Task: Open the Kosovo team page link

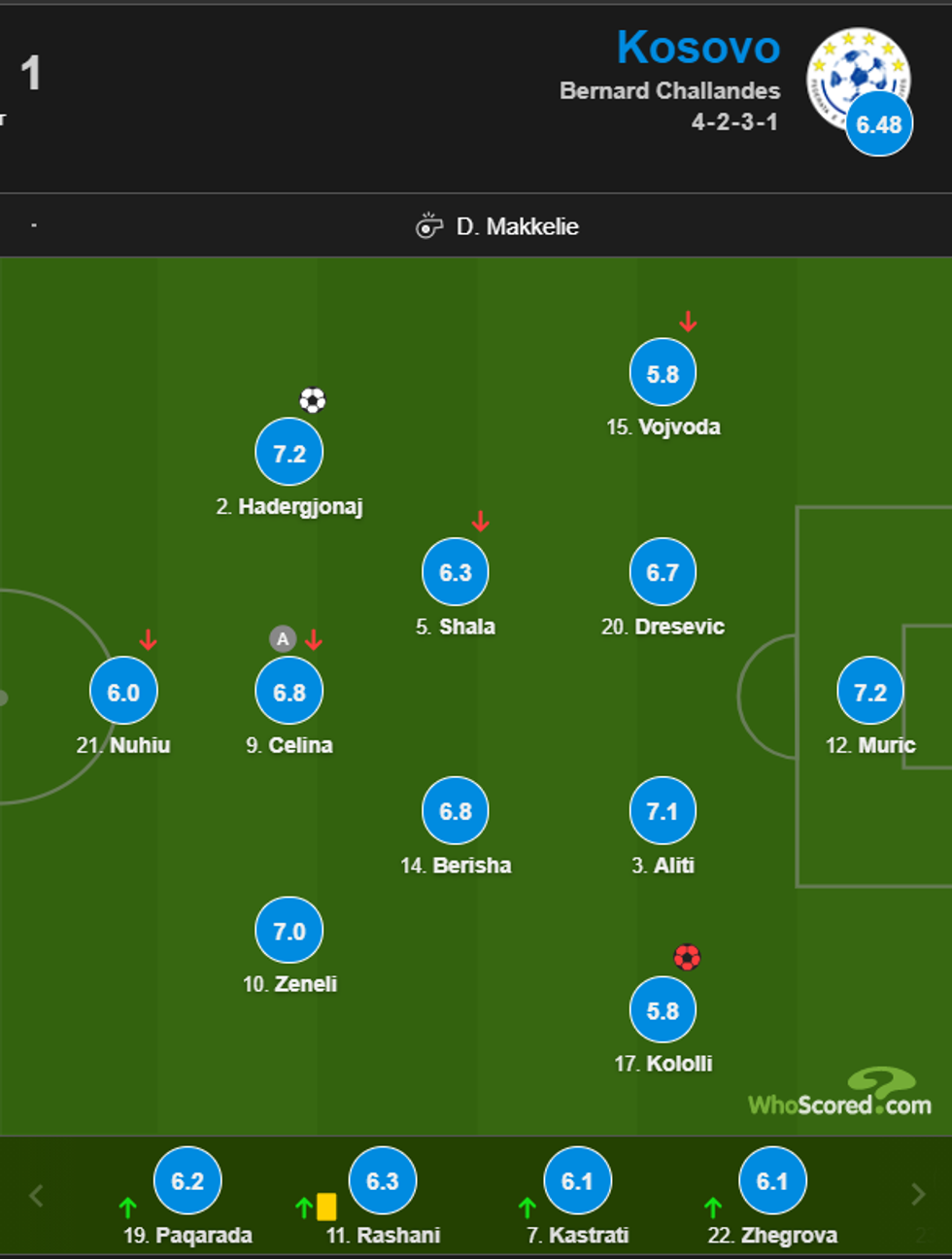Action: coord(697,47)
